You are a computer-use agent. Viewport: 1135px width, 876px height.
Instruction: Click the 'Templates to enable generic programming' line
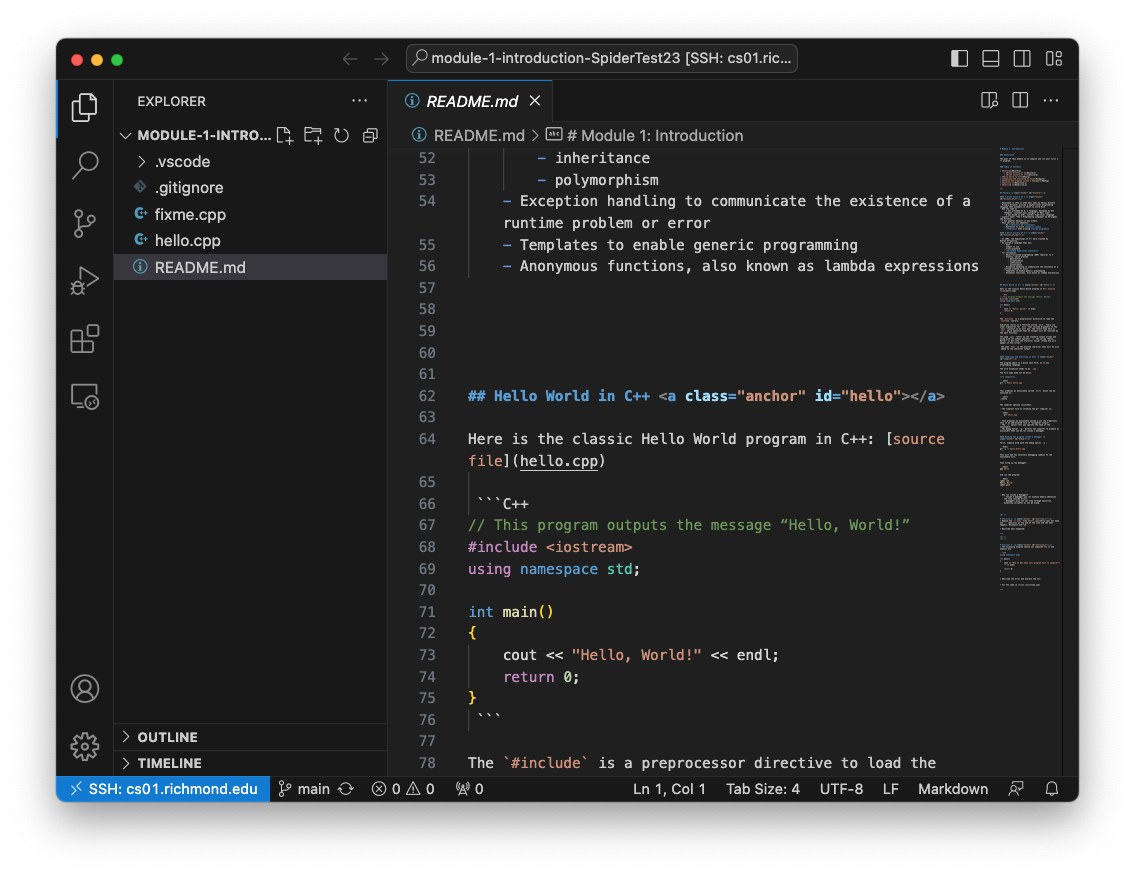coord(680,245)
